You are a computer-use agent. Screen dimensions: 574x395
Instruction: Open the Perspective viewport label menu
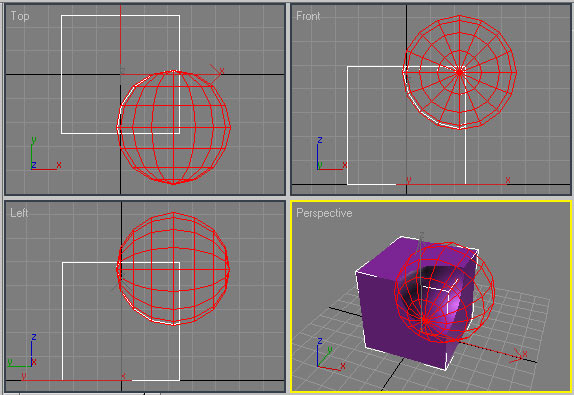[x=324, y=213]
